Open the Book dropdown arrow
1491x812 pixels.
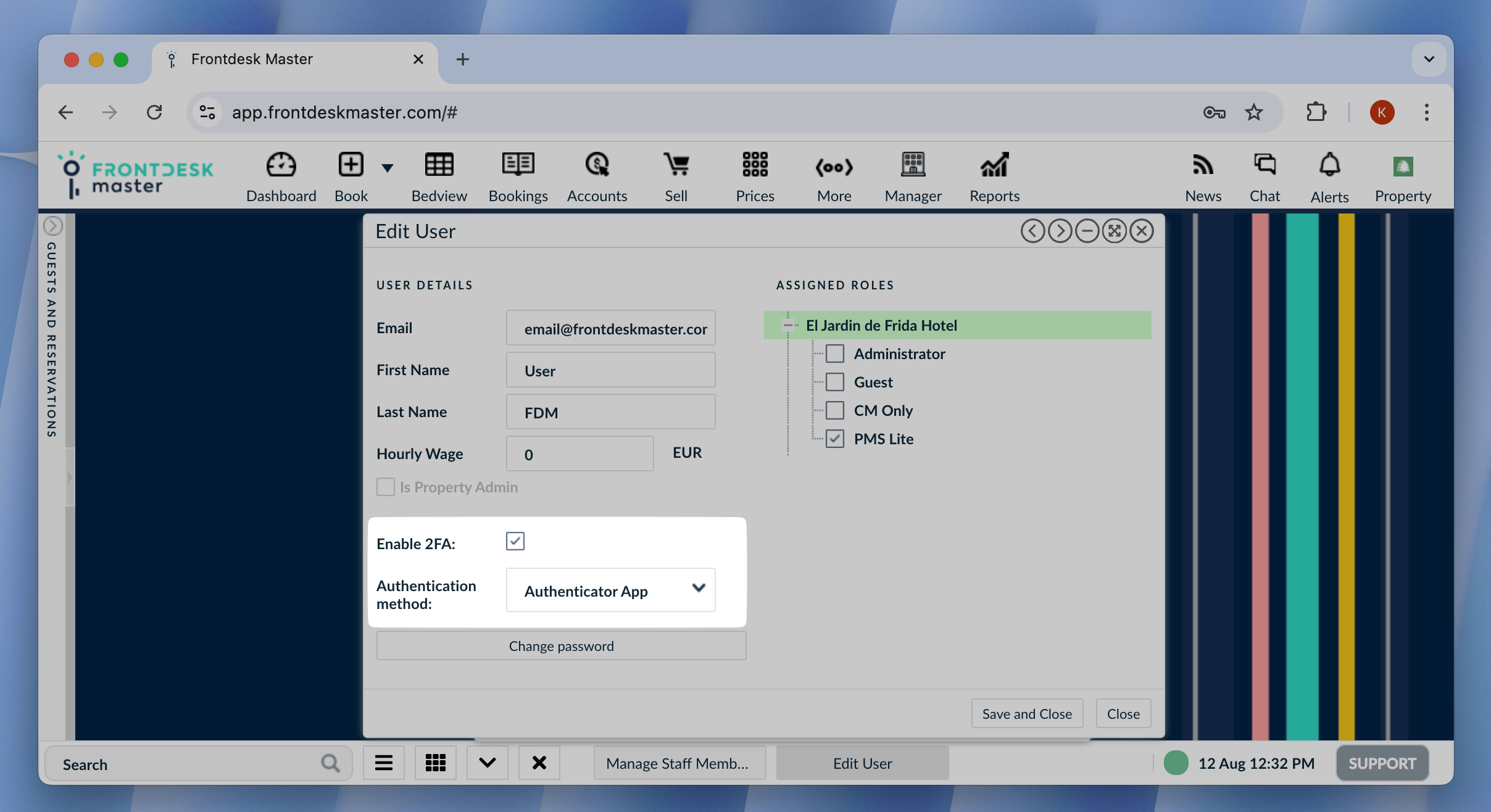[x=387, y=168]
